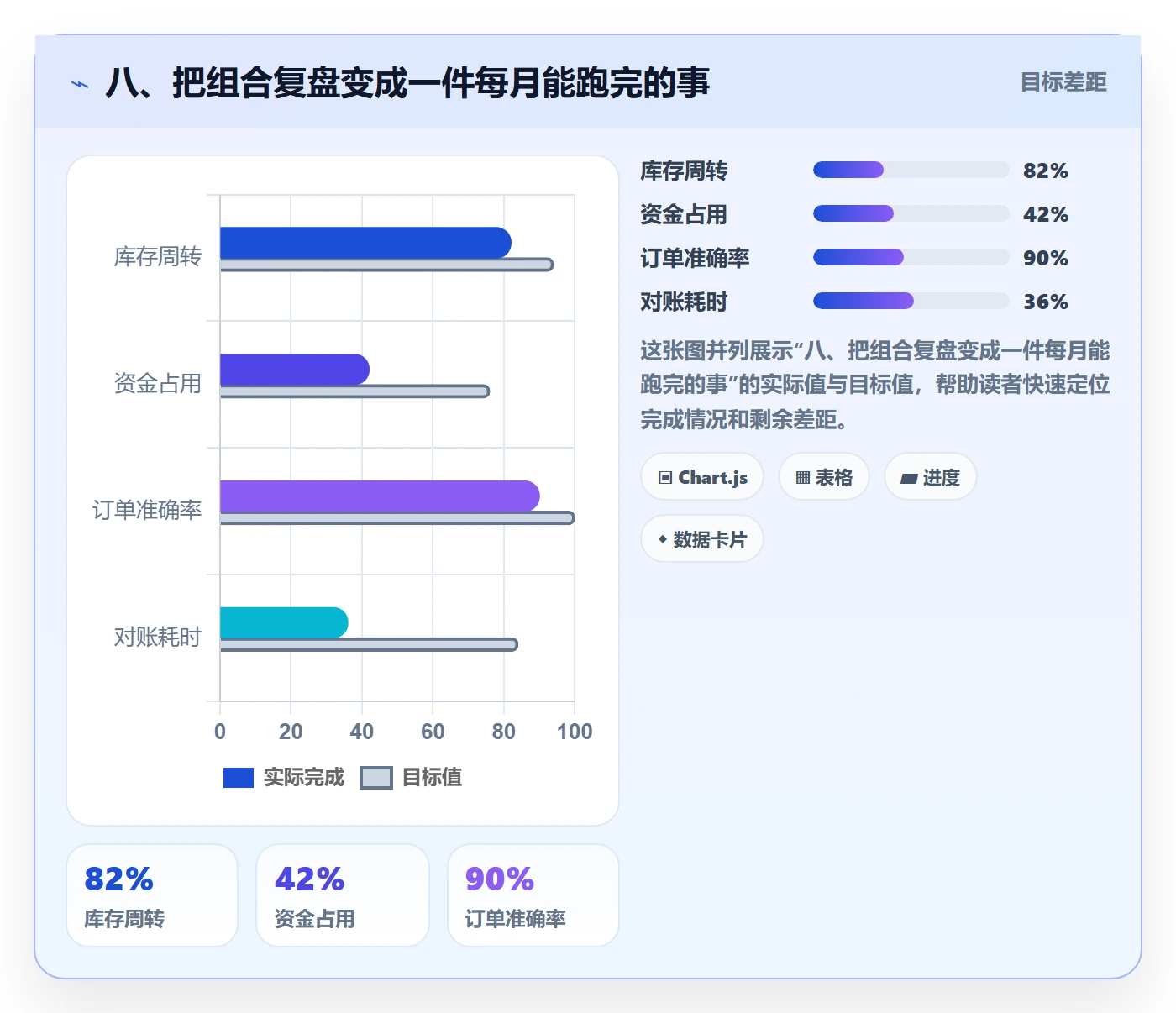The image size is (1176, 1013).
Task: Select the 进度 tag
Action: click(x=930, y=477)
